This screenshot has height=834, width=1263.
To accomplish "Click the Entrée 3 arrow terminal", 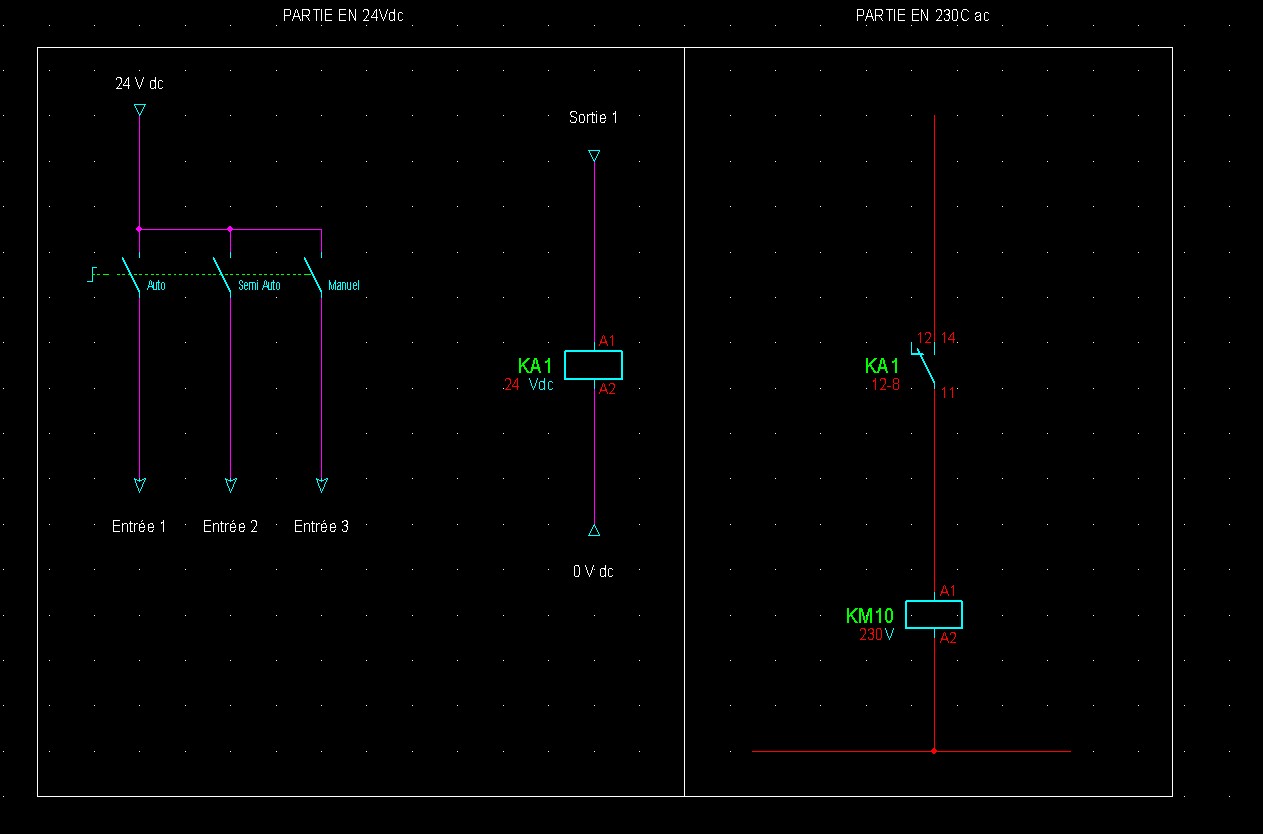I will click(x=322, y=485).
